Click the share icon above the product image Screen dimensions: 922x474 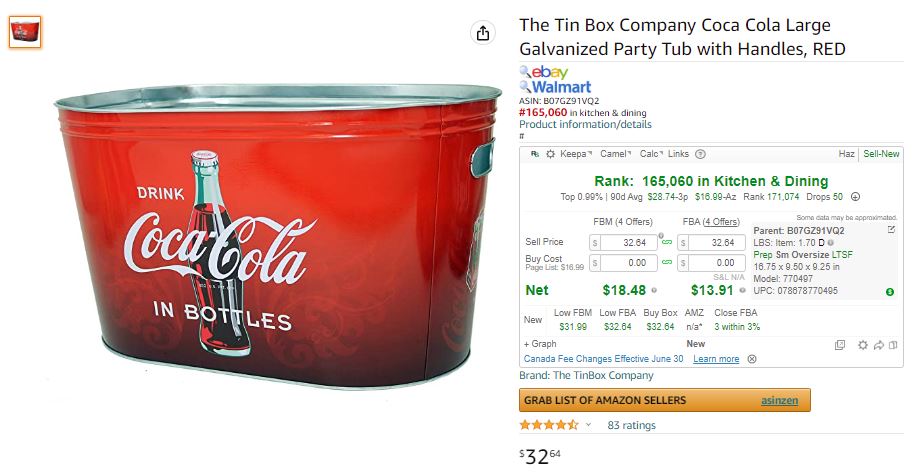pos(483,33)
